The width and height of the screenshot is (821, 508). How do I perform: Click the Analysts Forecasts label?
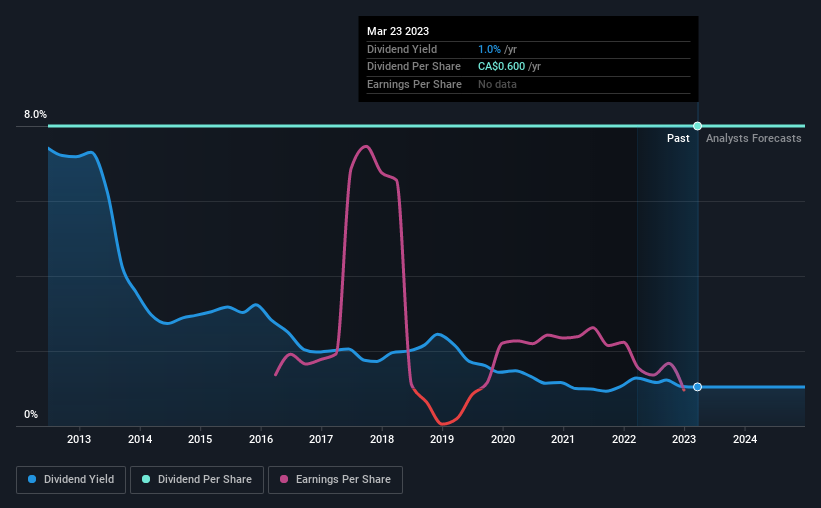pos(753,138)
